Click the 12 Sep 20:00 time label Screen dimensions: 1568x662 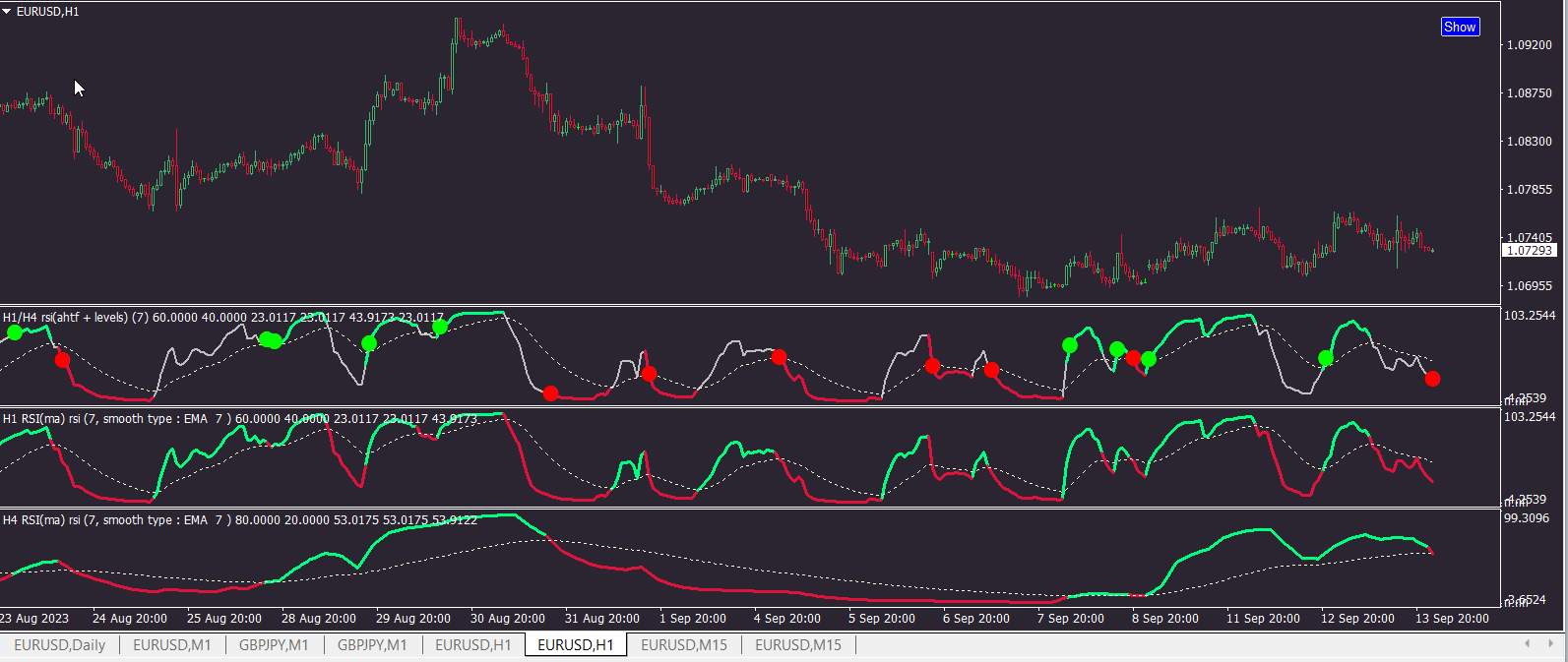coord(1357,619)
